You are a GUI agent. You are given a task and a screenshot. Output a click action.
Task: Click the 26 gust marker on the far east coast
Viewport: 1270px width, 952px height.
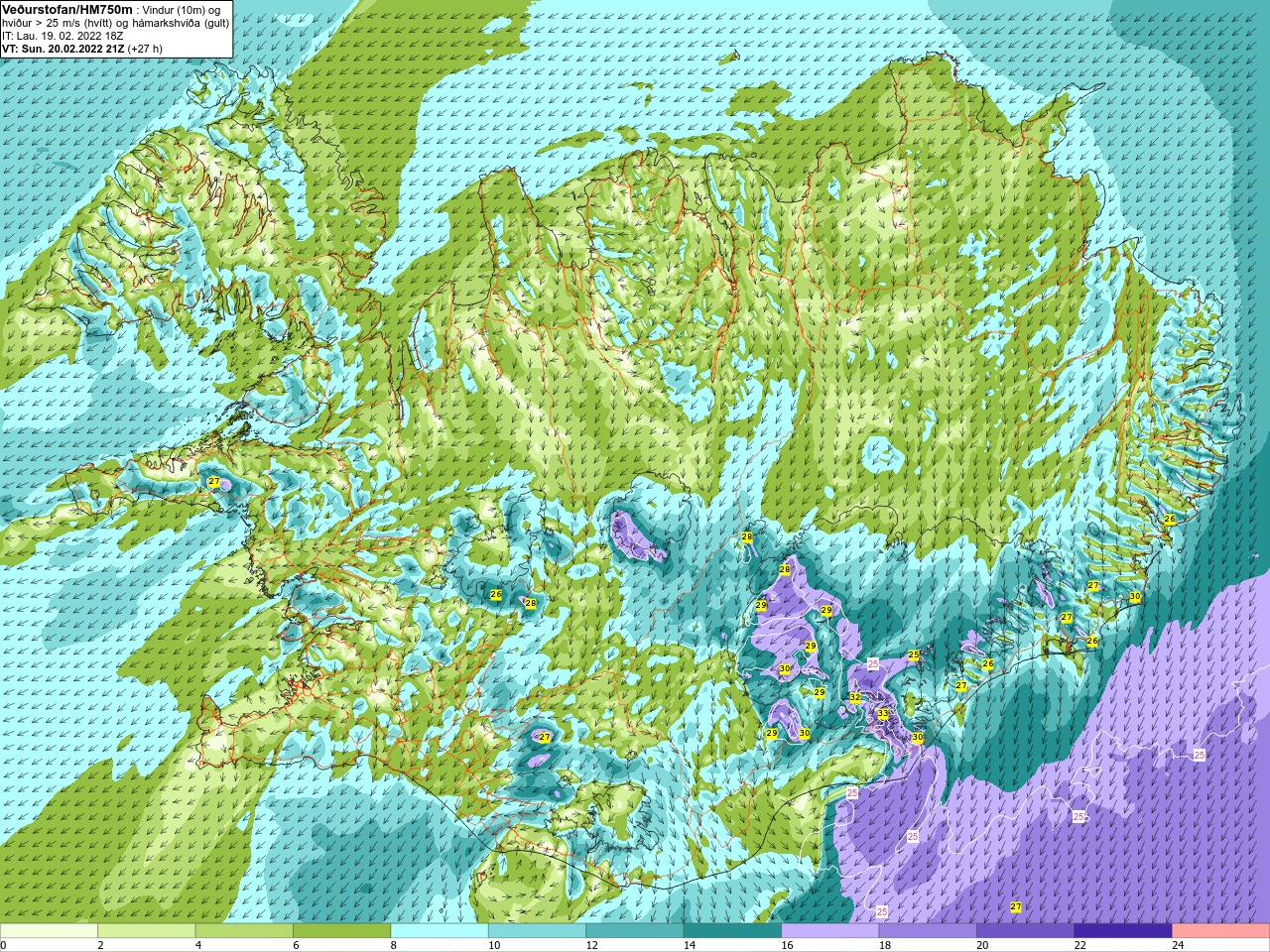pyautogui.click(x=1169, y=519)
